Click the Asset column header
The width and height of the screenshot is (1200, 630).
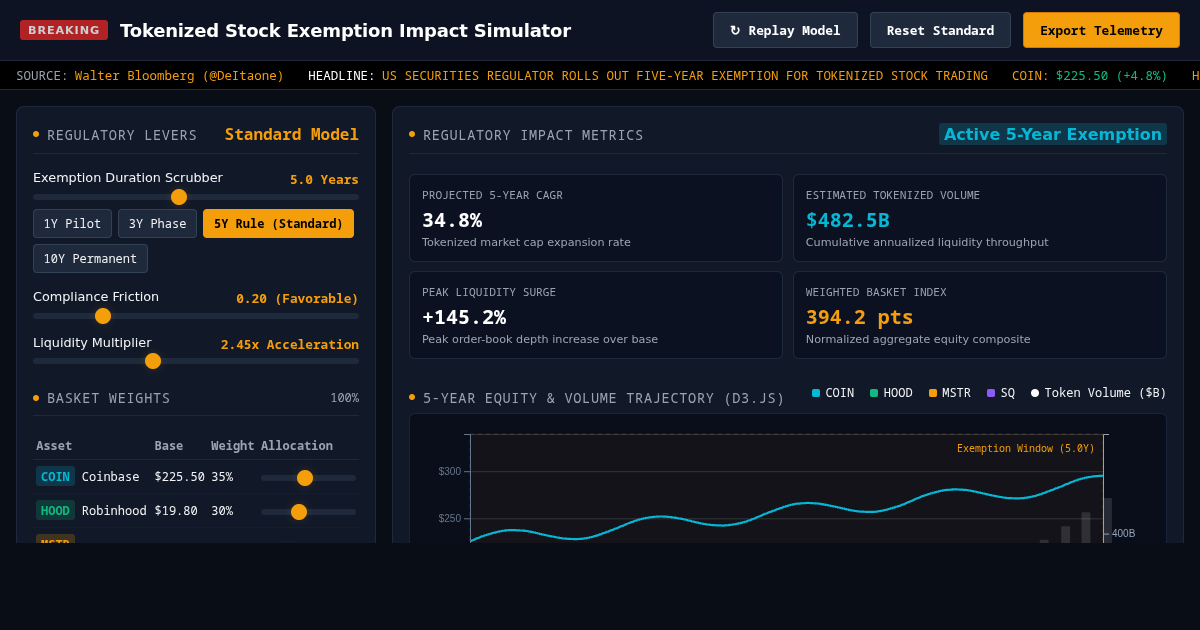click(54, 445)
